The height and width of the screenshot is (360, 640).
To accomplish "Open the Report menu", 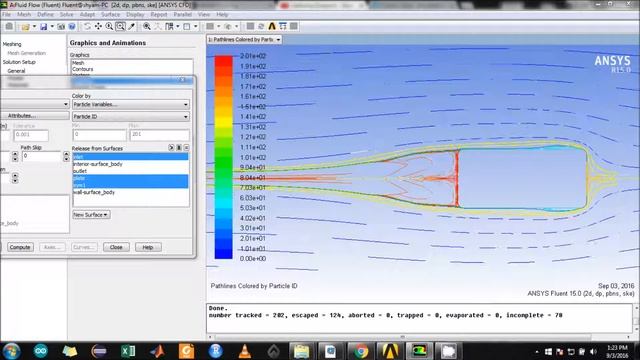I will coord(159,14).
